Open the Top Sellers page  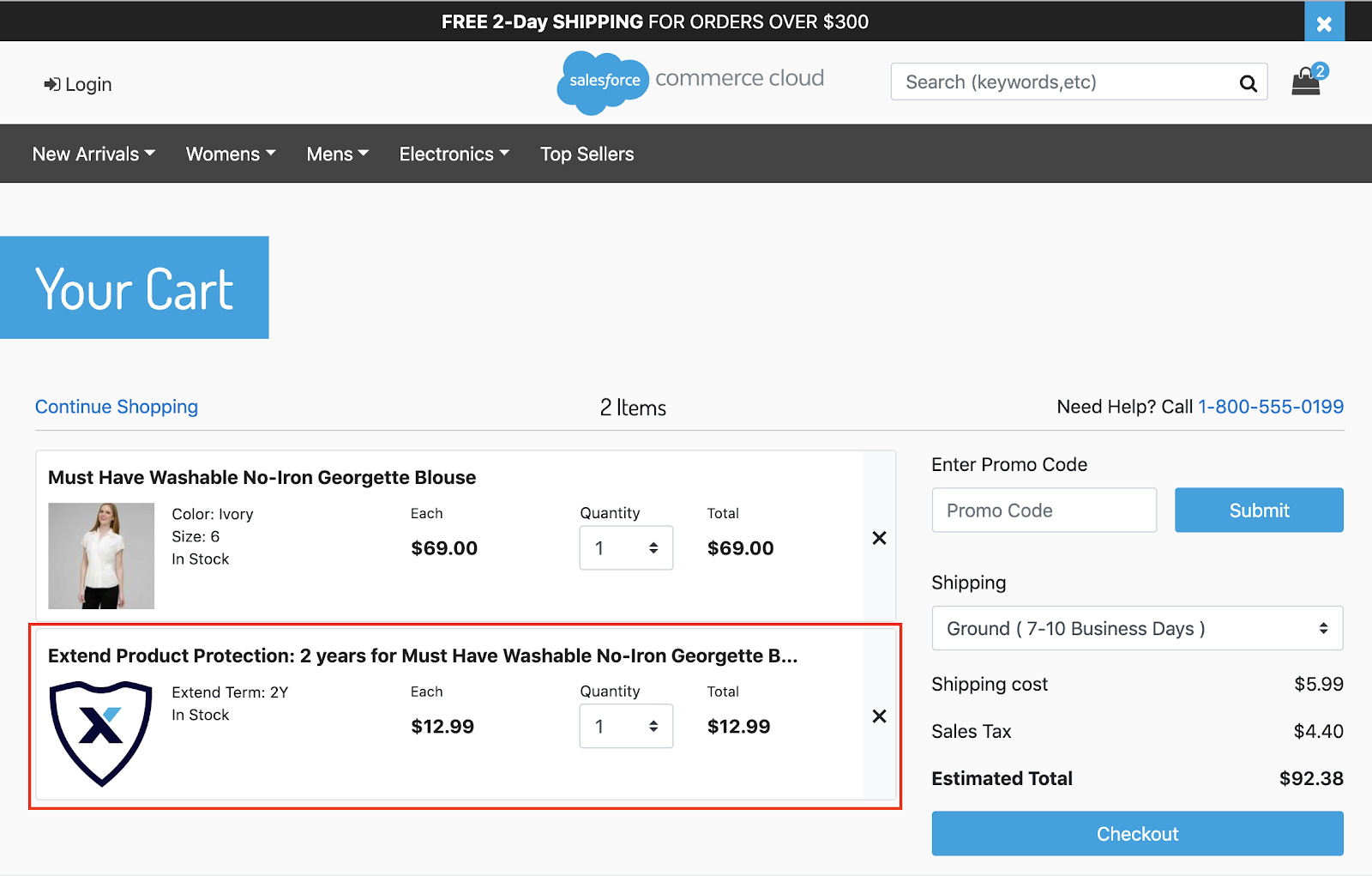click(587, 154)
